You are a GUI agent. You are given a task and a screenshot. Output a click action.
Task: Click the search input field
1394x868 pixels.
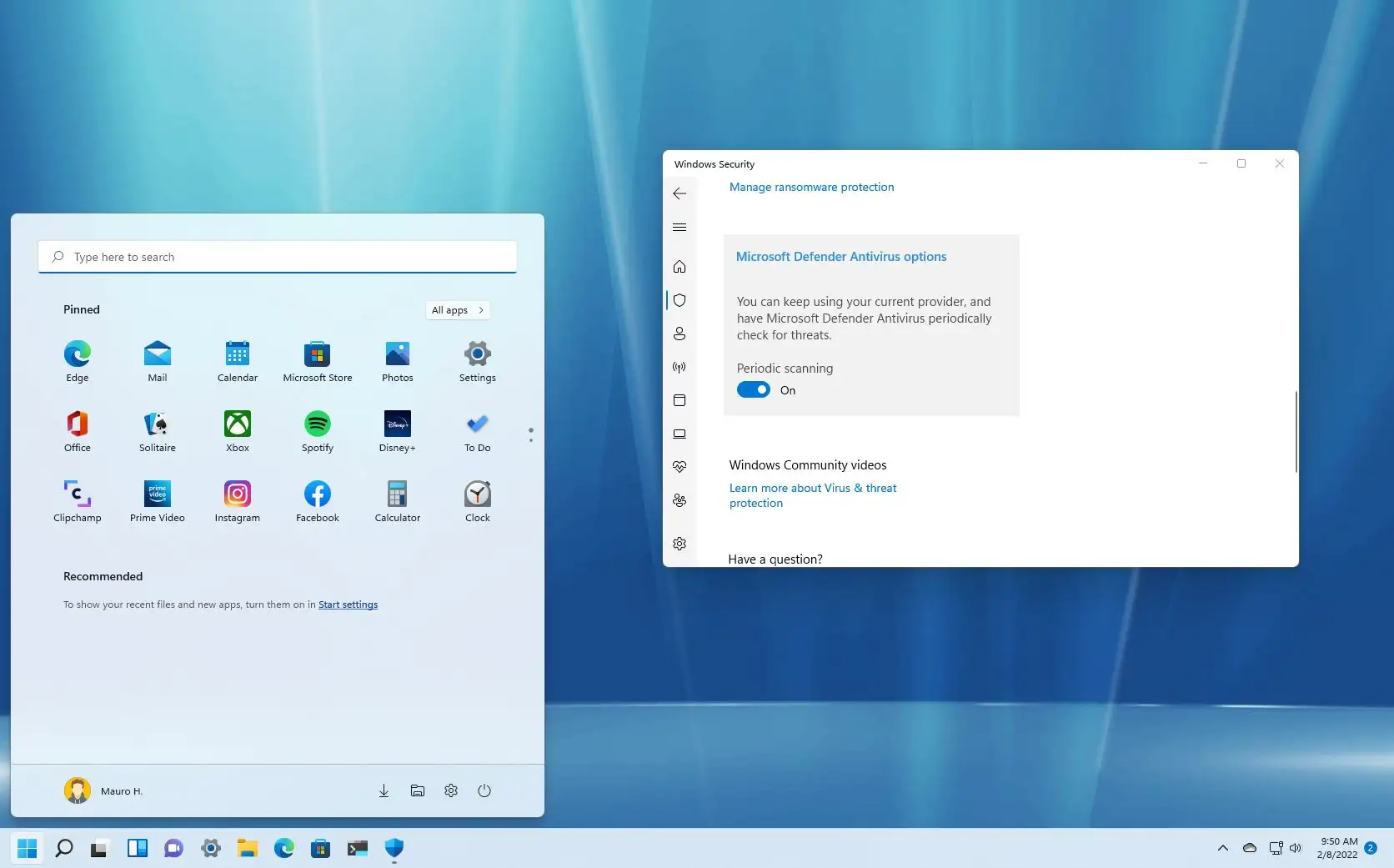277,256
